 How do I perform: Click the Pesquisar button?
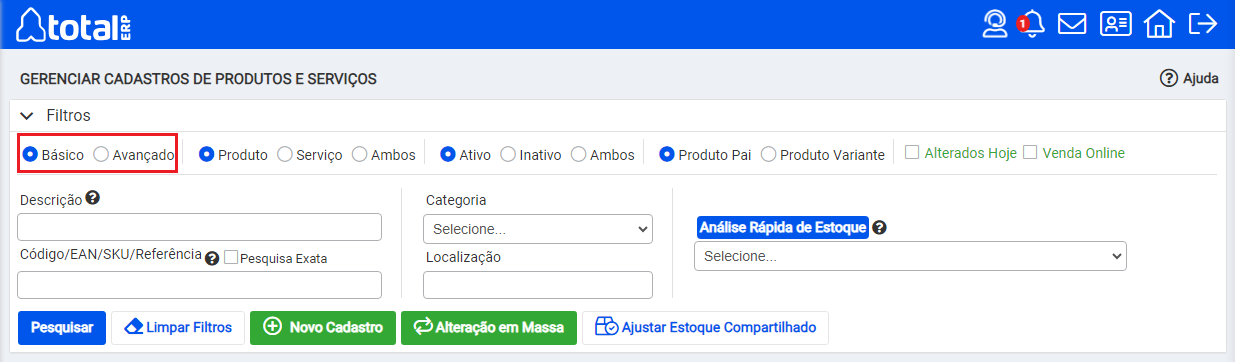tap(62, 327)
